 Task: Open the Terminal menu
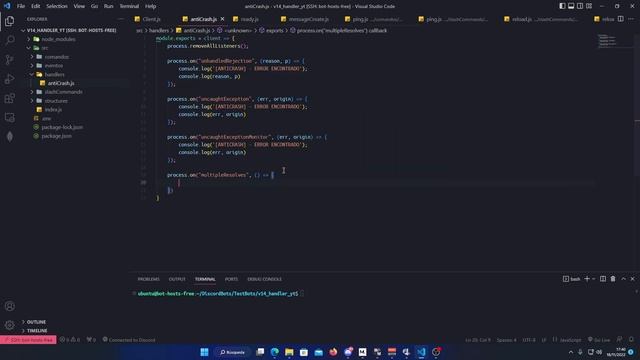click(129, 6)
